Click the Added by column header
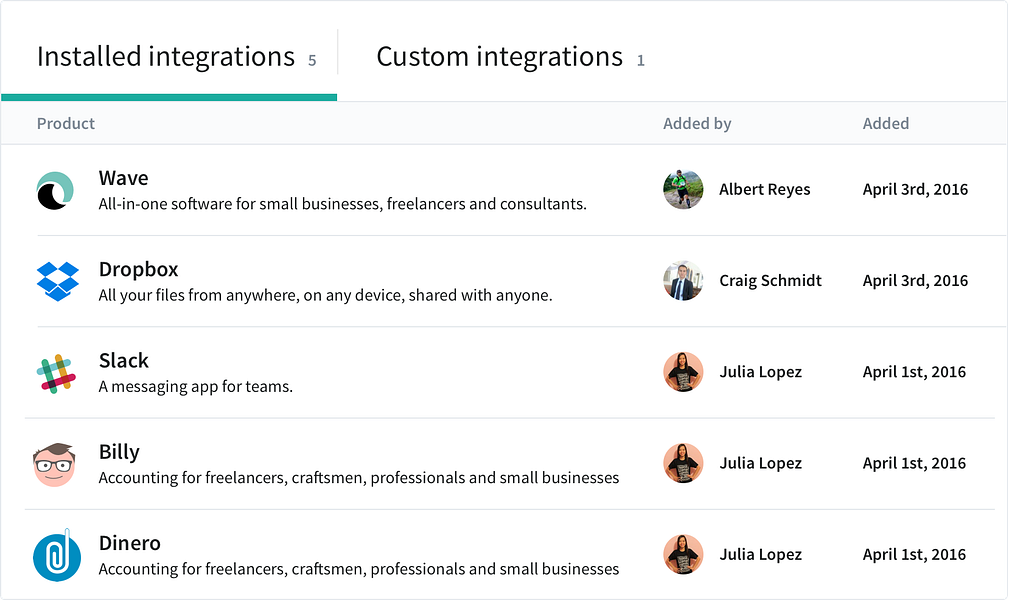1009x600 pixels. click(x=697, y=124)
